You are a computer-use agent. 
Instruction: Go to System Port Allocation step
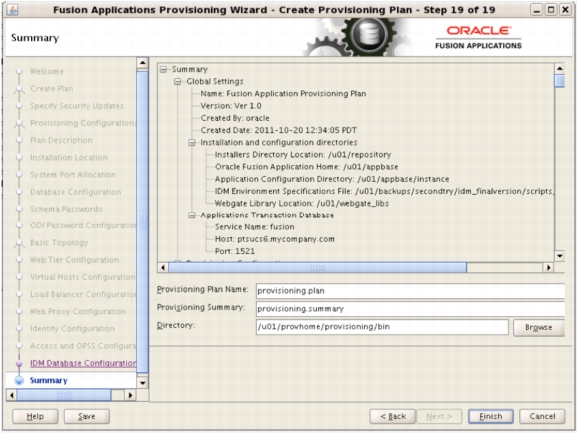(x=73, y=175)
